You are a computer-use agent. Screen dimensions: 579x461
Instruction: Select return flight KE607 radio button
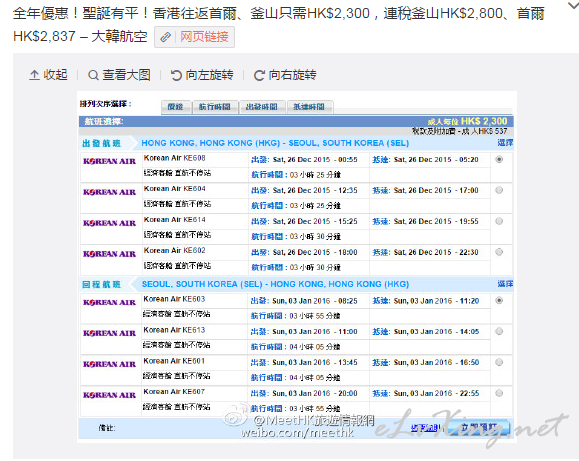coord(499,393)
